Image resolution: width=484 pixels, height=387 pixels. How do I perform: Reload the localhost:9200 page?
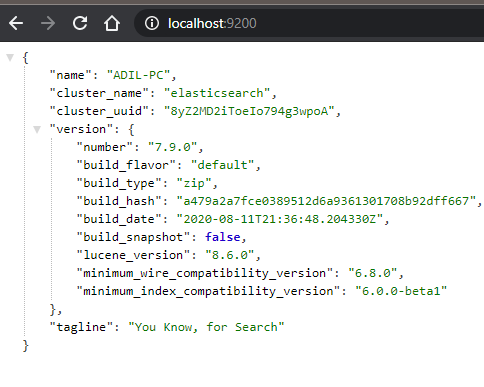80,23
